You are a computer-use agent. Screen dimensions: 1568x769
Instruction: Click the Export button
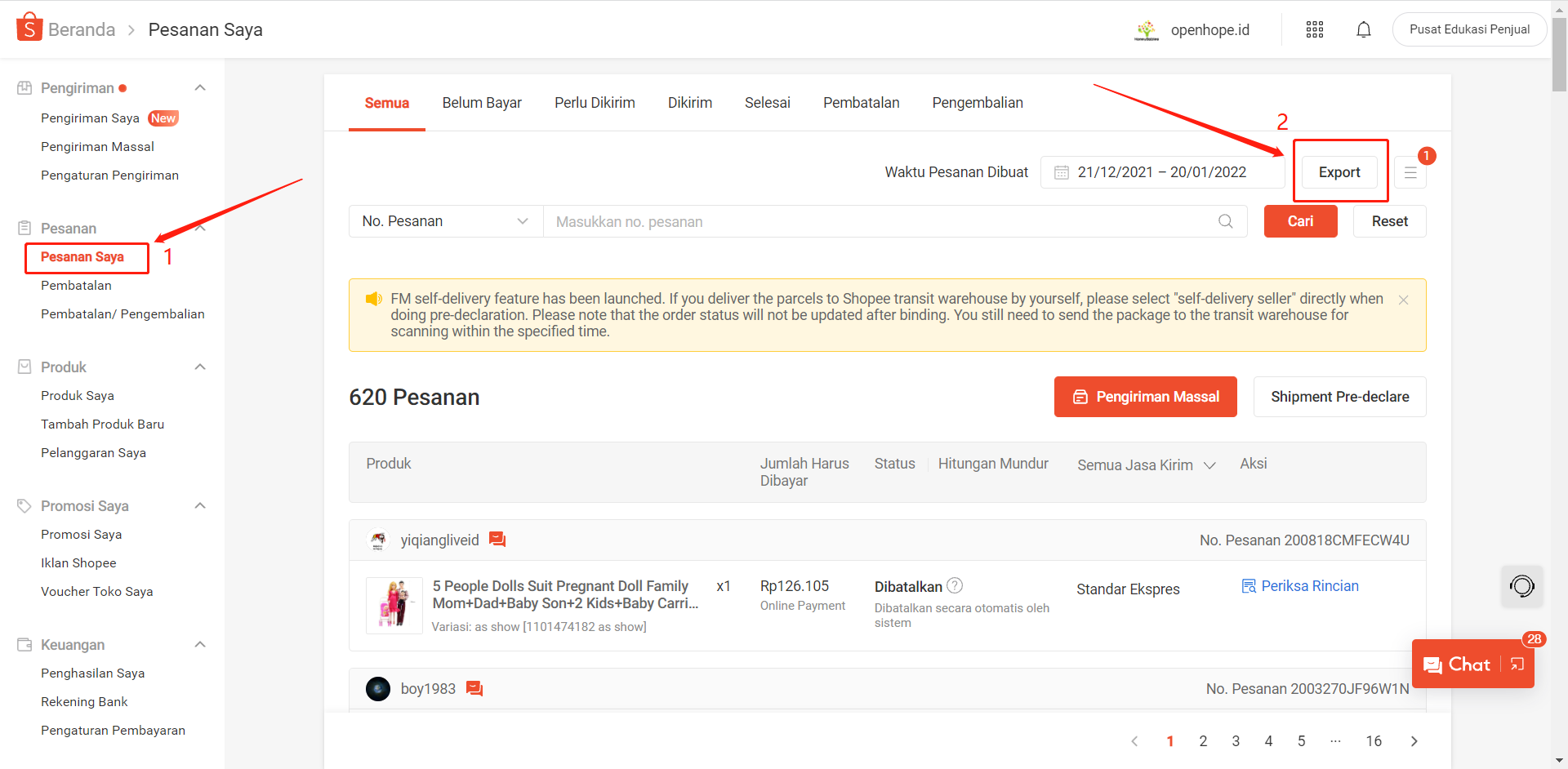[1339, 172]
